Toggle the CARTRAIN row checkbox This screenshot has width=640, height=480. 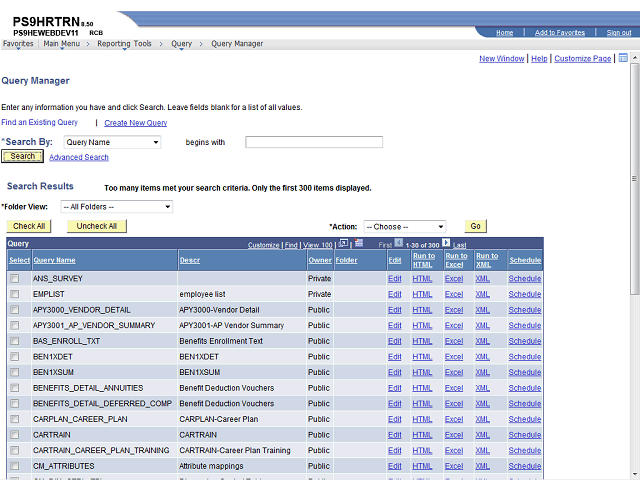pyautogui.click(x=15, y=435)
